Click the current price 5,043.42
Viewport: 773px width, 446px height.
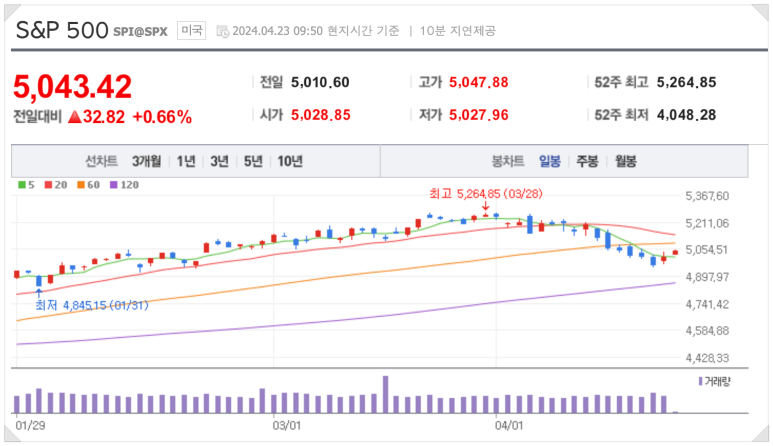tap(72, 86)
